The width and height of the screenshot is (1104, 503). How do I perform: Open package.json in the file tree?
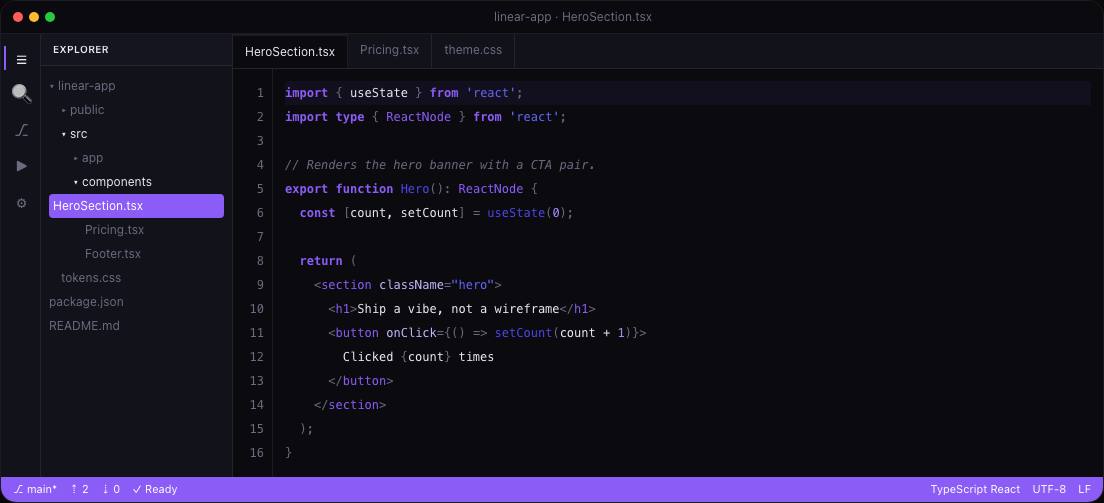point(86,302)
